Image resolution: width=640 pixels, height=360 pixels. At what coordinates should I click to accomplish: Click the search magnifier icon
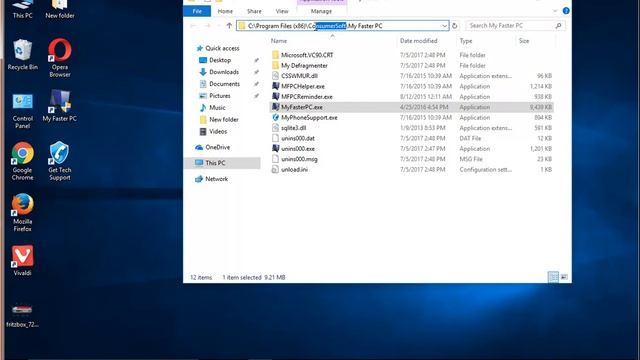(558, 26)
